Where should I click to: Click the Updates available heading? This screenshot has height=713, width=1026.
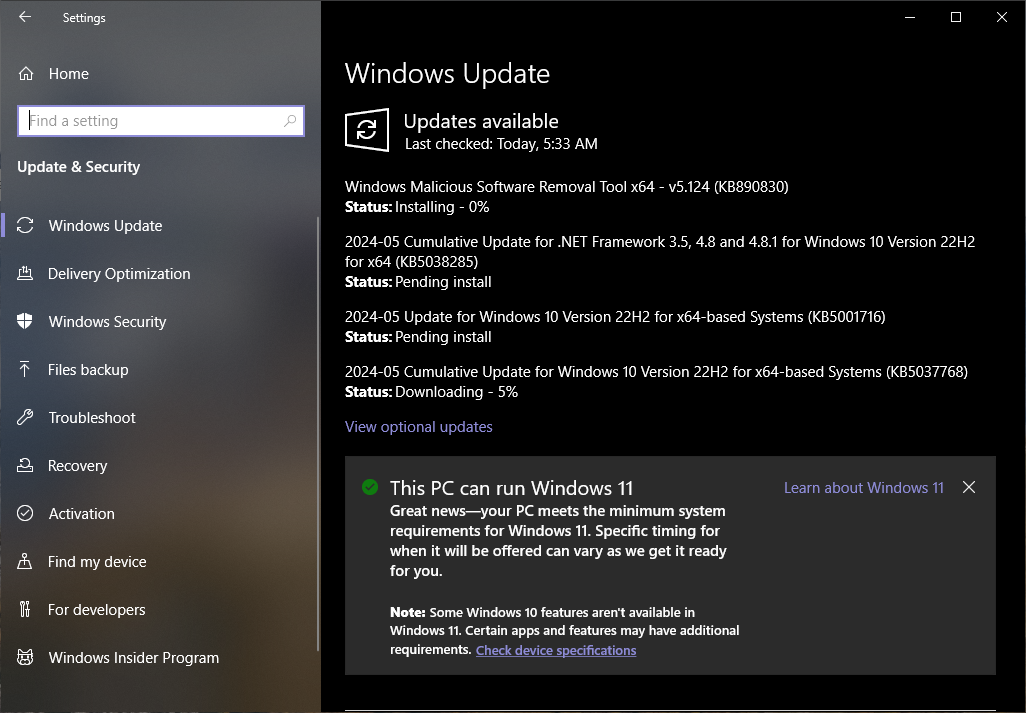click(x=481, y=121)
